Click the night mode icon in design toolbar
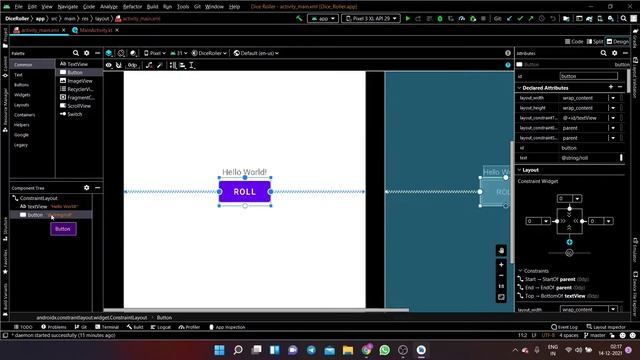The width and height of the screenshot is (640, 360). (133, 53)
